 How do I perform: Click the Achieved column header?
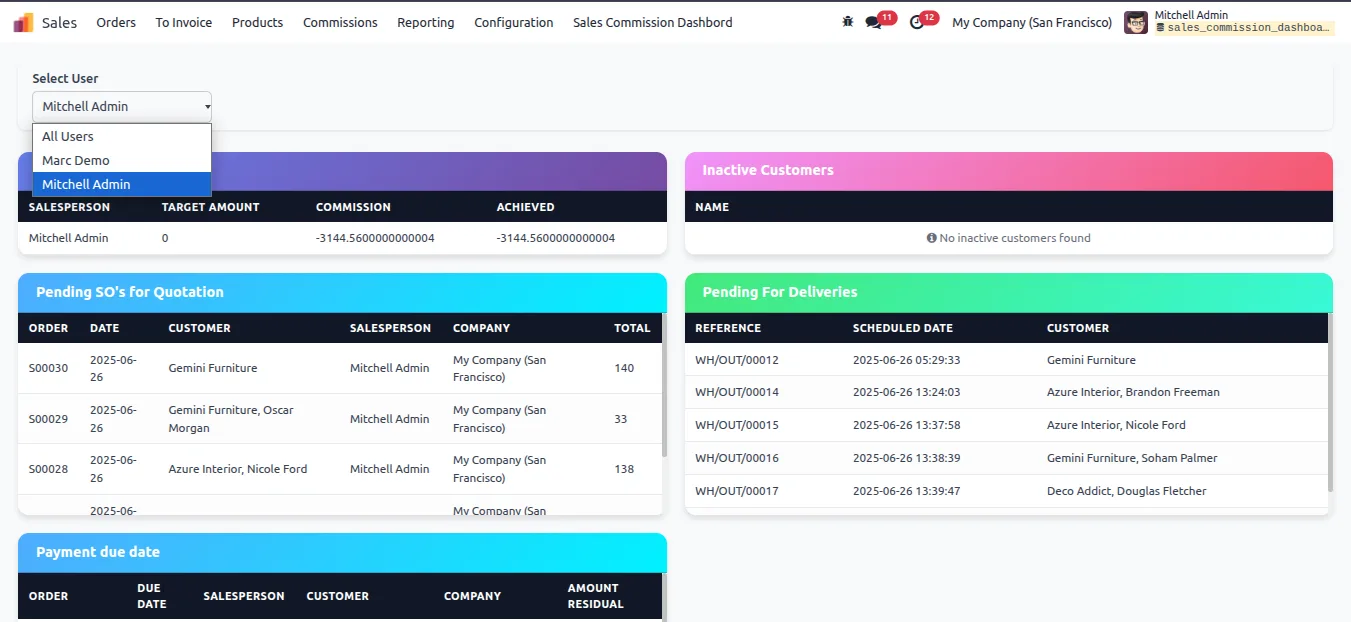point(525,207)
